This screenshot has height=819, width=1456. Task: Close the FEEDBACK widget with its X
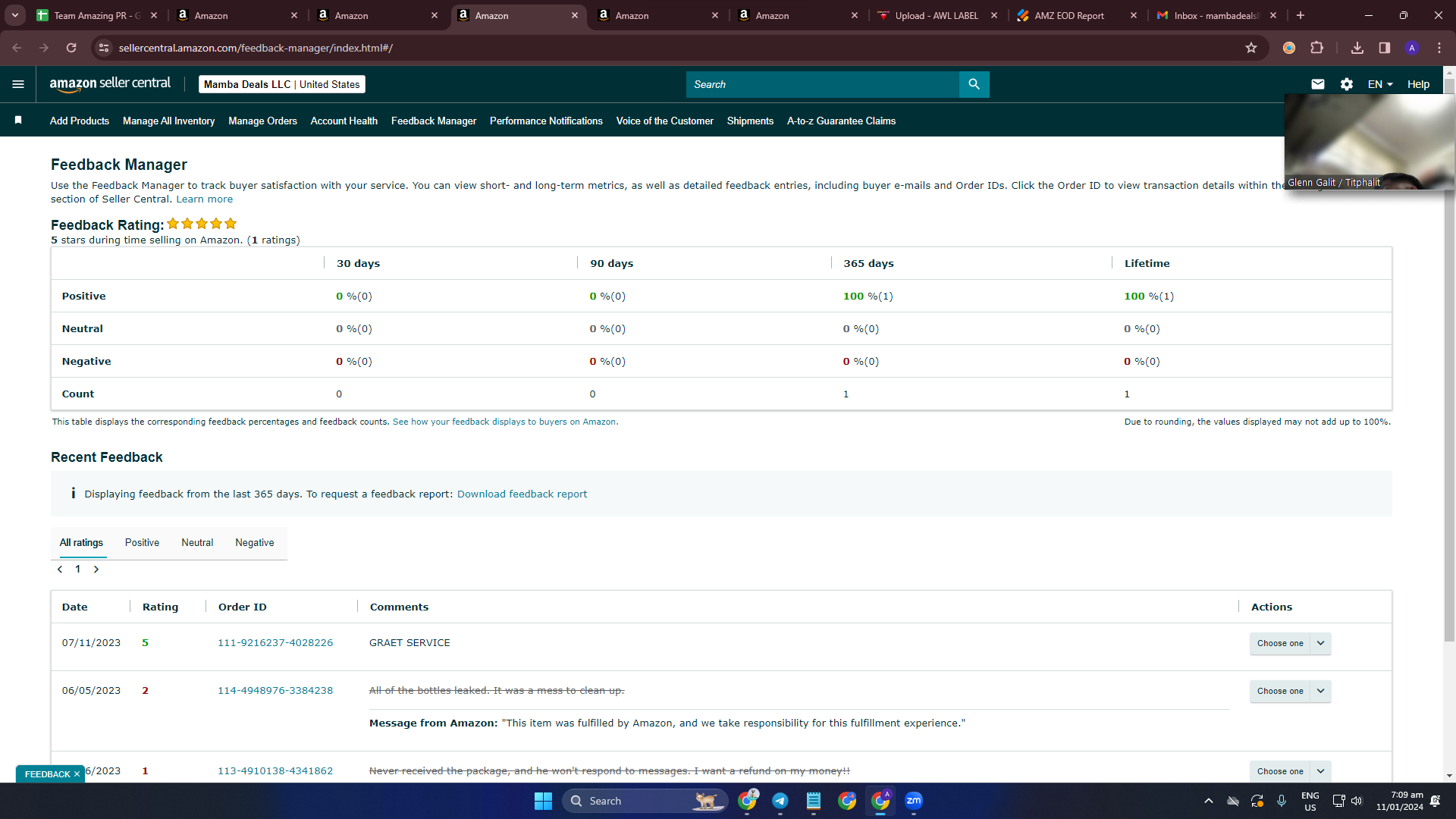pyautogui.click(x=77, y=774)
